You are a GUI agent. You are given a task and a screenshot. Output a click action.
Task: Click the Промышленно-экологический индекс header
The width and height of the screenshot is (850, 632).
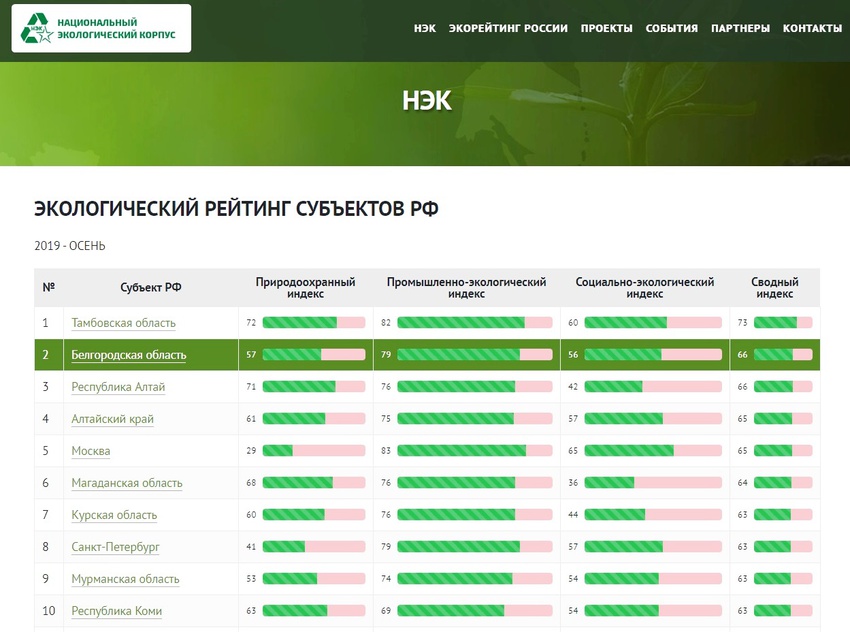466,288
